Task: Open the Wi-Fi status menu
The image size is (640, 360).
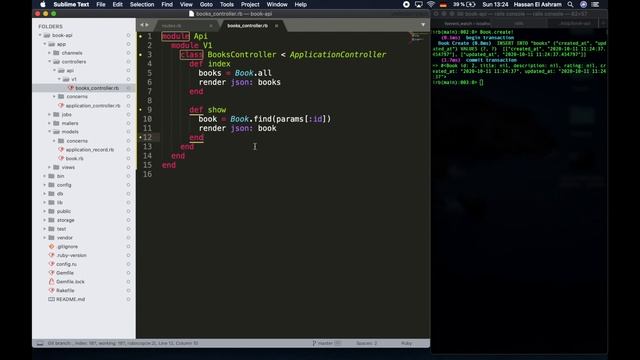Action: click(x=431, y=4)
